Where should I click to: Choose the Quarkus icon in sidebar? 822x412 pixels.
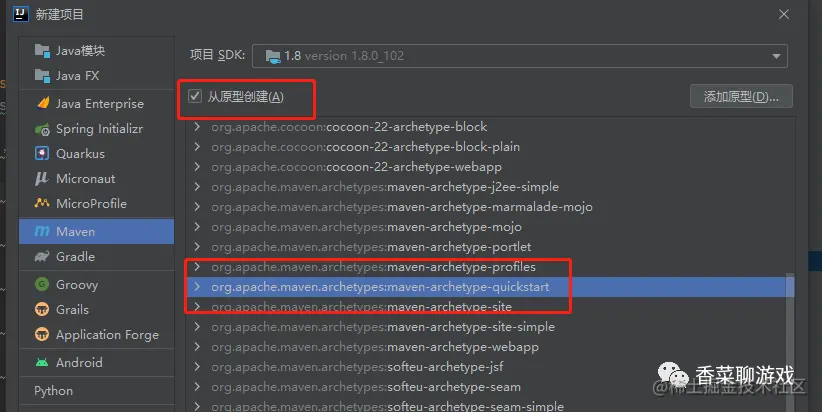point(42,154)
